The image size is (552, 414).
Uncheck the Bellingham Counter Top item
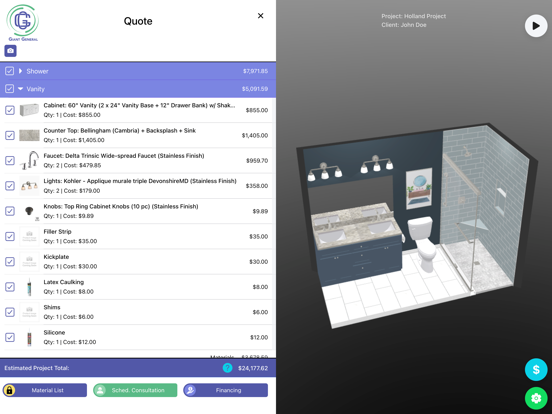tap(10, 136)
